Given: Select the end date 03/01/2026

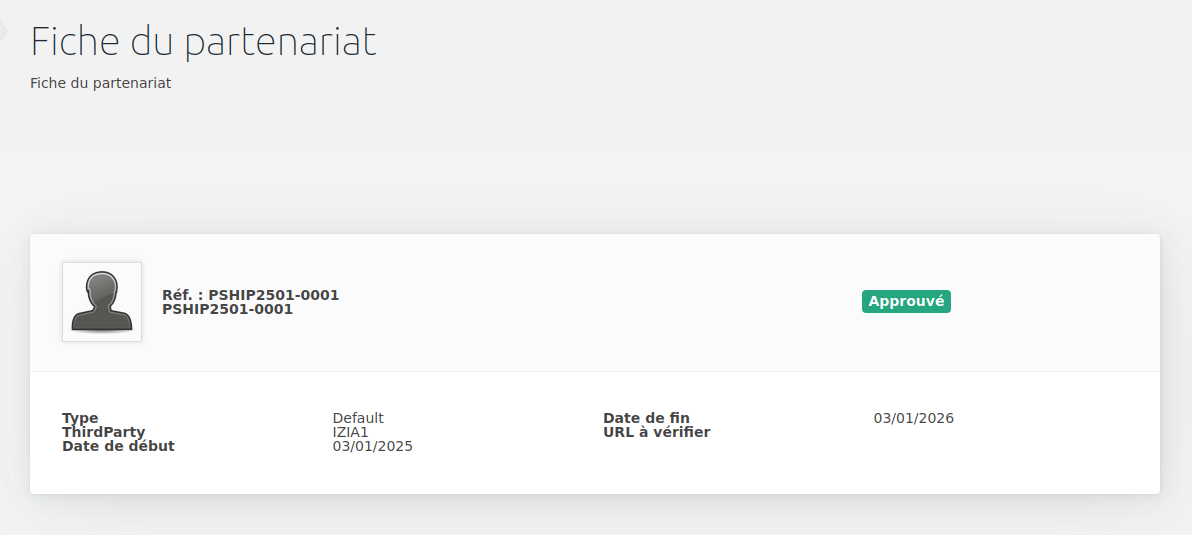Looking at the screenshot, I should [x=914, y=418].
